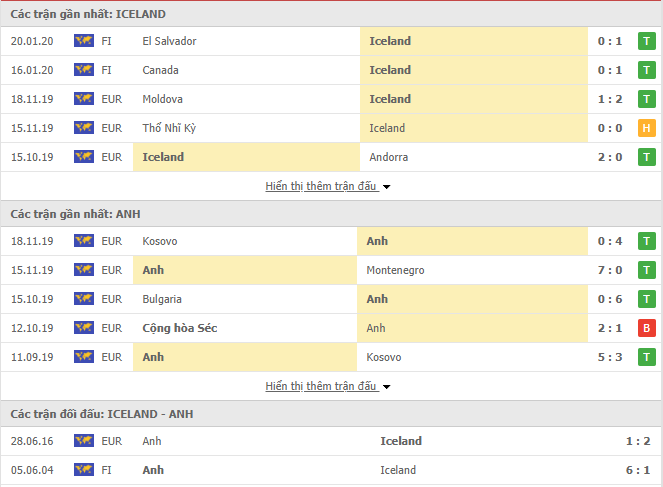Click the red B badge for Cộng hòa Séc match

647,328
